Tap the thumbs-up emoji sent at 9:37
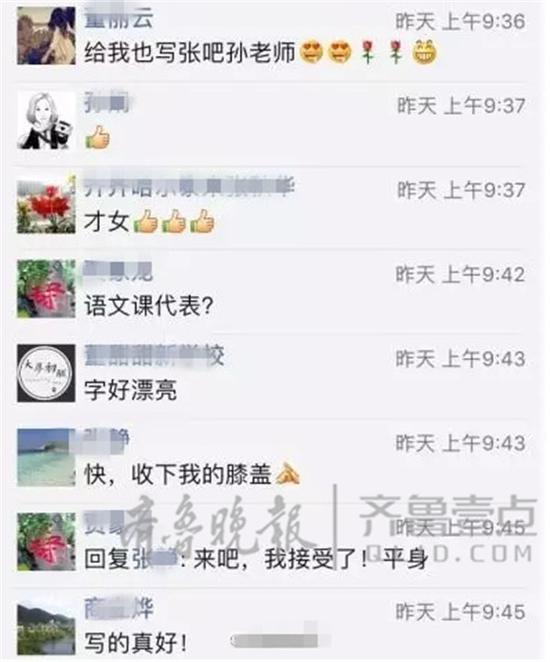 click(x=98, y=137)
